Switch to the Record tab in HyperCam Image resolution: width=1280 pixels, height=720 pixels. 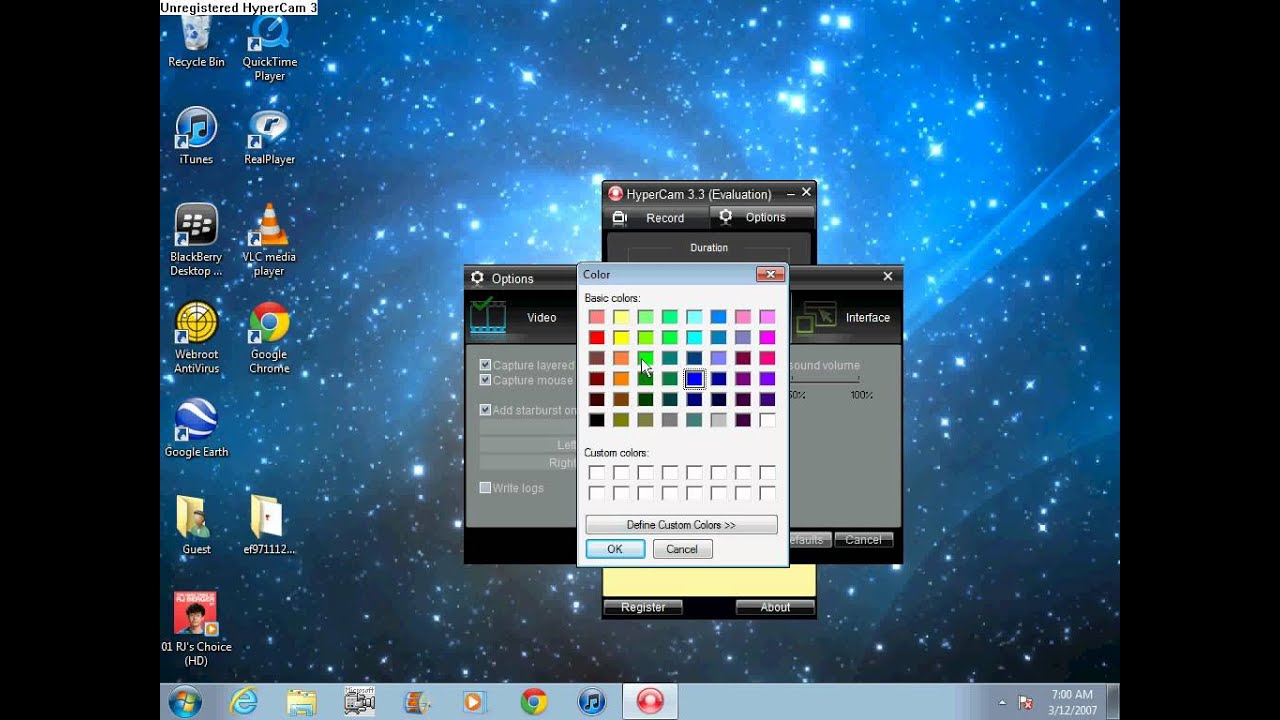655,218
